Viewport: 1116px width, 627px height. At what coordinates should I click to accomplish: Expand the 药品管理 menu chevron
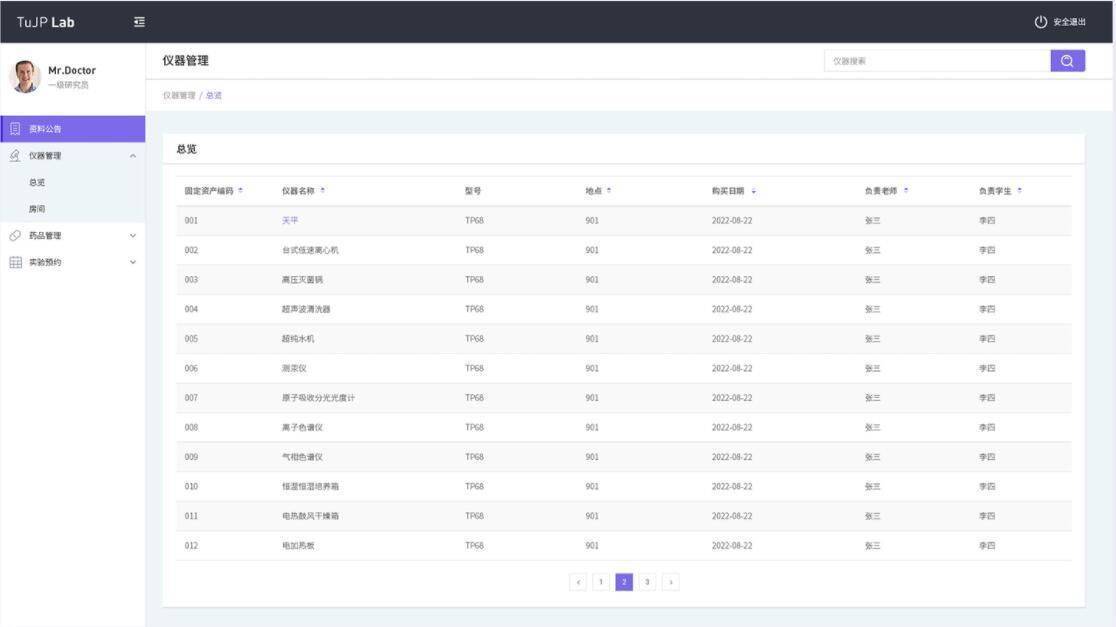pos(133,236)
